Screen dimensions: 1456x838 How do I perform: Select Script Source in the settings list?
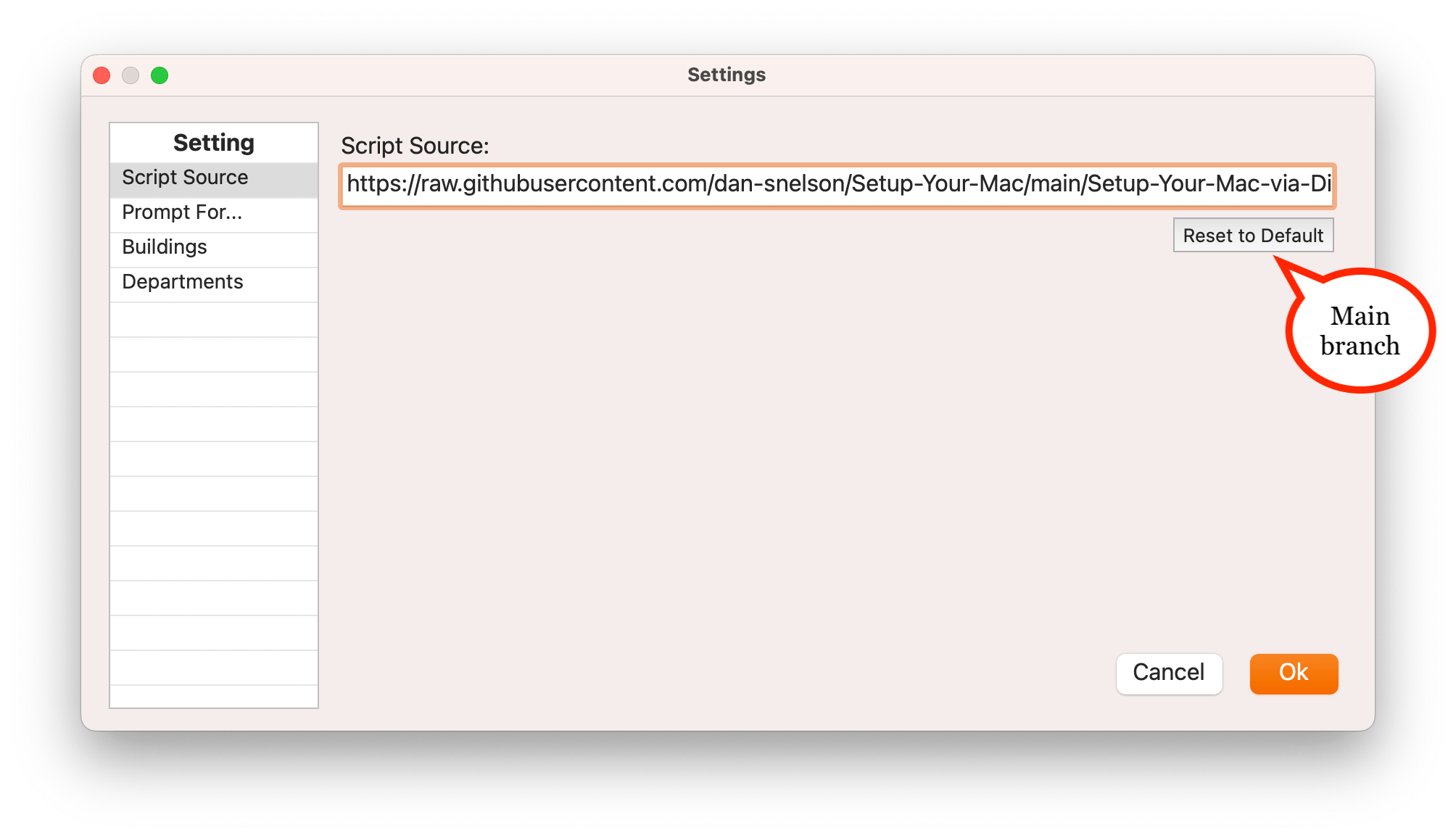click(185, 178)
